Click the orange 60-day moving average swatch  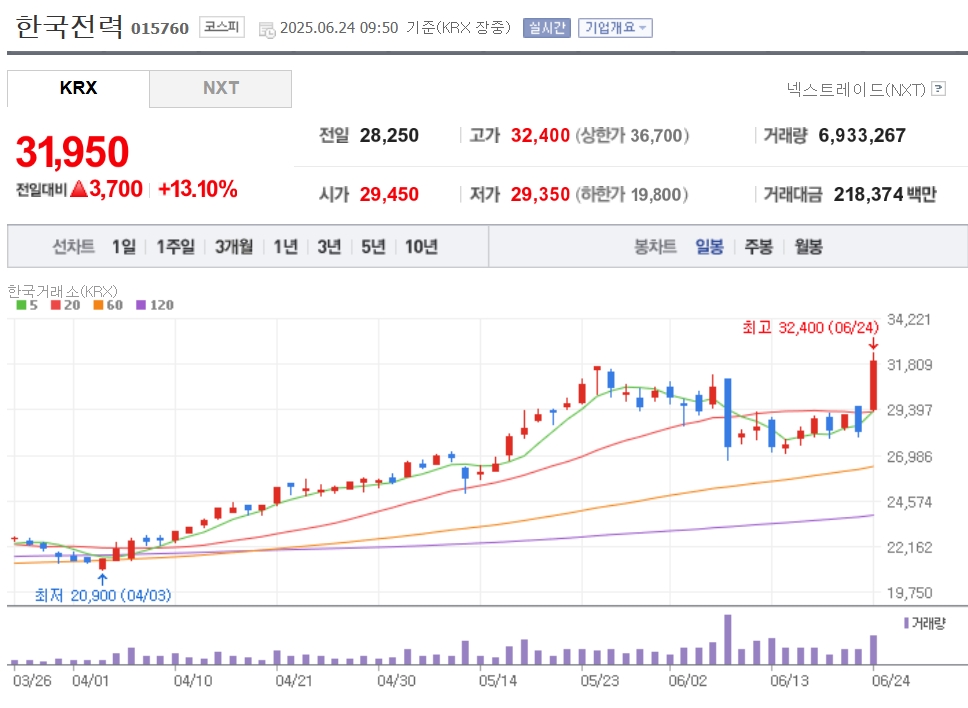(x=98, y=305)
